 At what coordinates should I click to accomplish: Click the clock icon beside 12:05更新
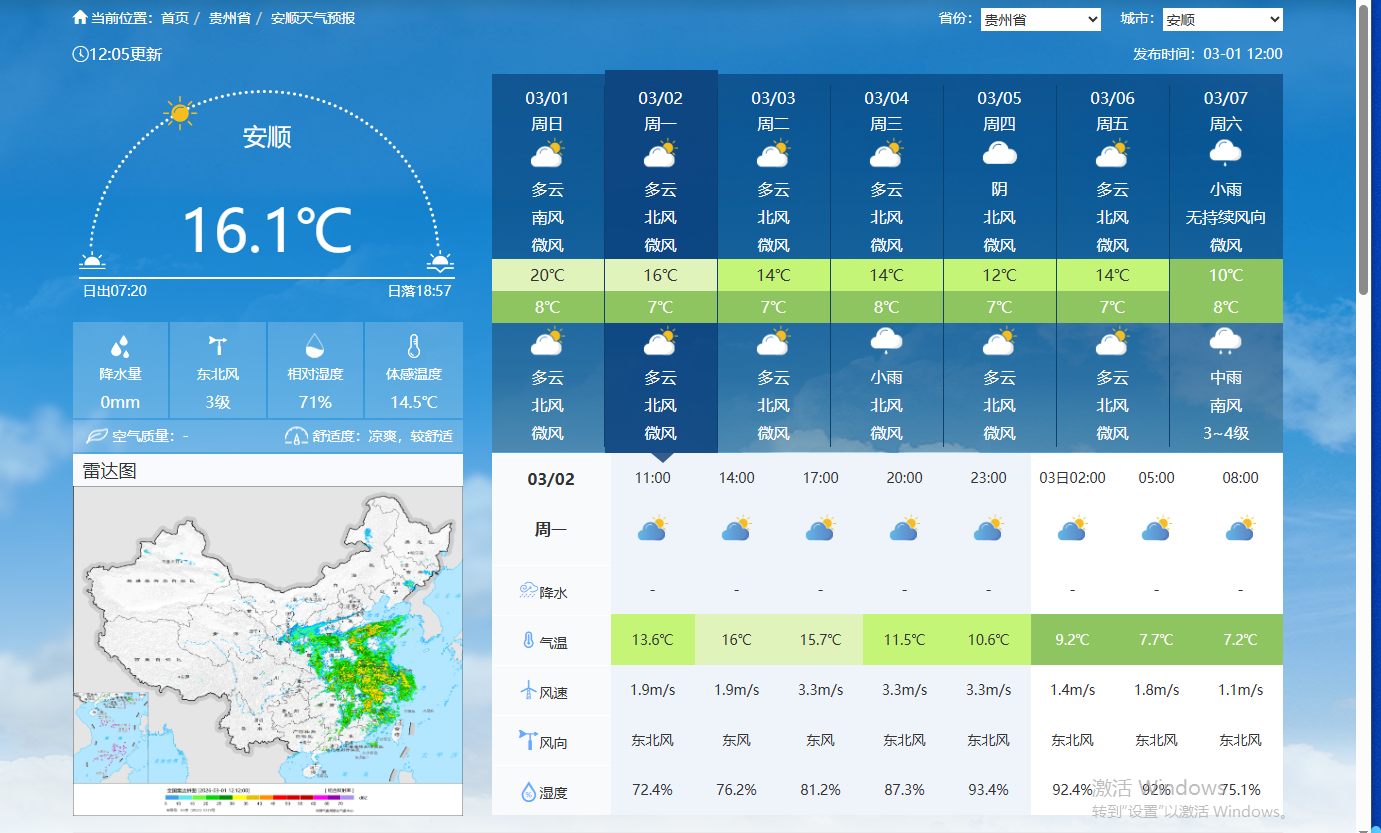tap(80, 54)
